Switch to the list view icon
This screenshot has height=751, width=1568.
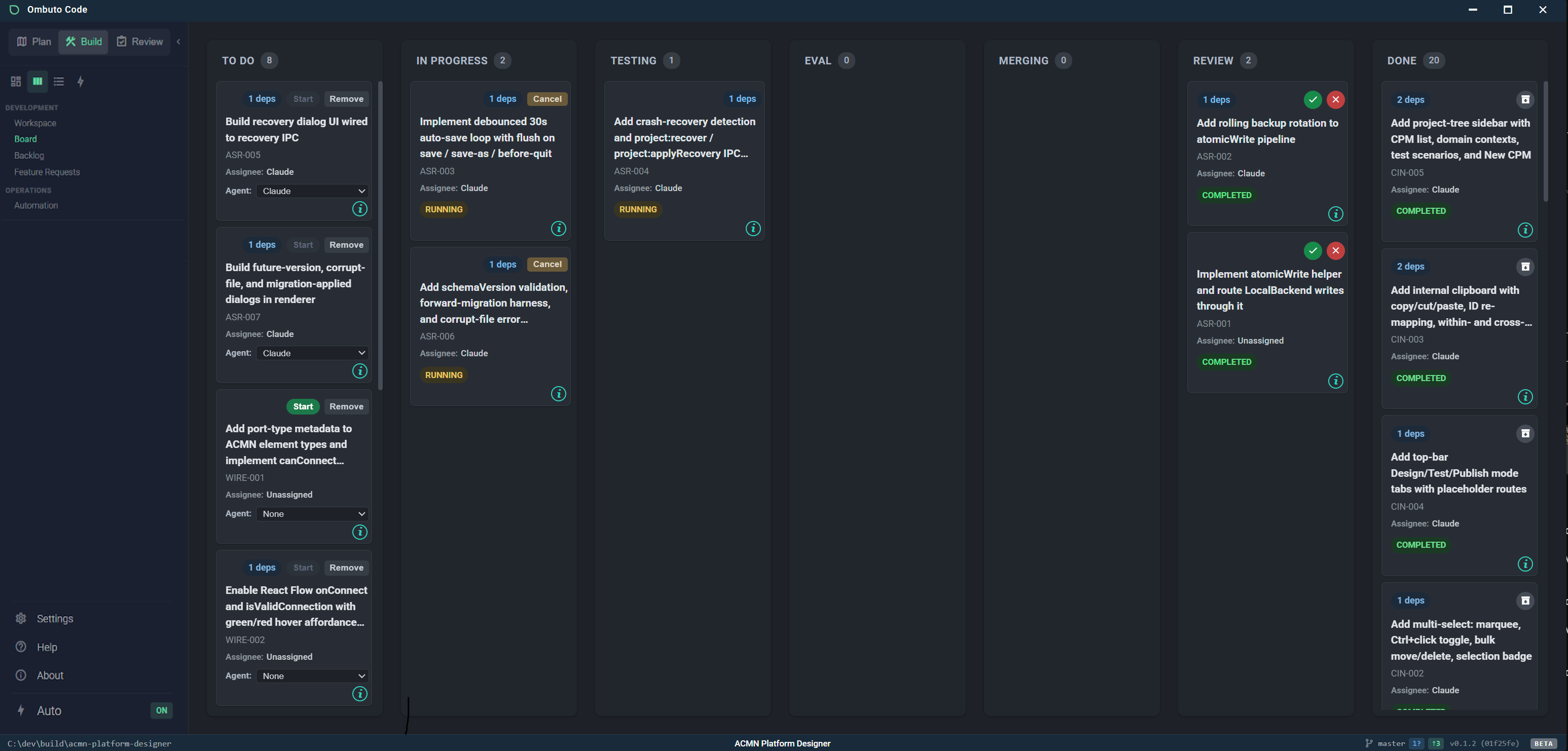pyautogui.click(x=59, y=82)
